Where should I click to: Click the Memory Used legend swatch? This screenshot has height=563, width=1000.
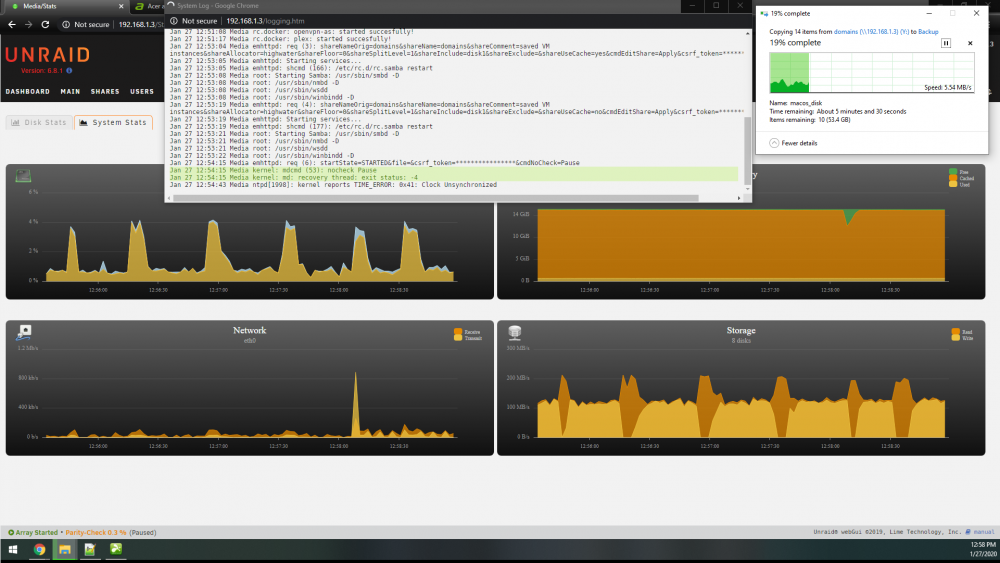pos(953,184)
